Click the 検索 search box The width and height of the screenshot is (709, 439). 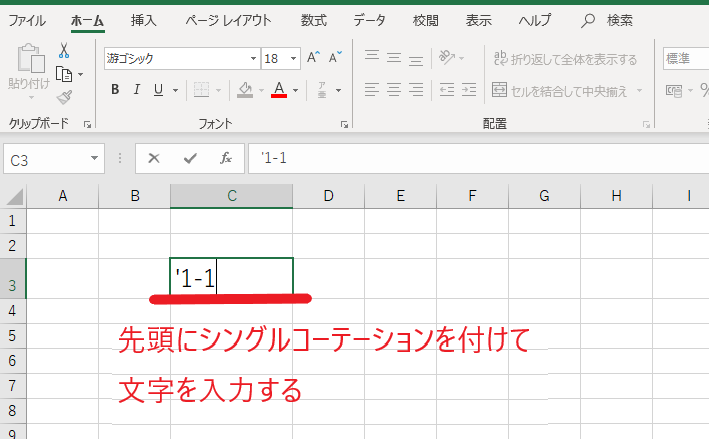coord(608,20)
